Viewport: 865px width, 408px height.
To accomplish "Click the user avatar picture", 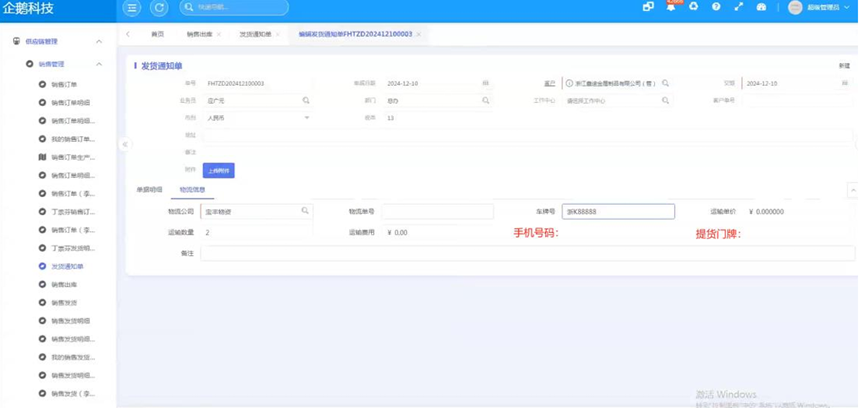I will (x=795, y=8).
